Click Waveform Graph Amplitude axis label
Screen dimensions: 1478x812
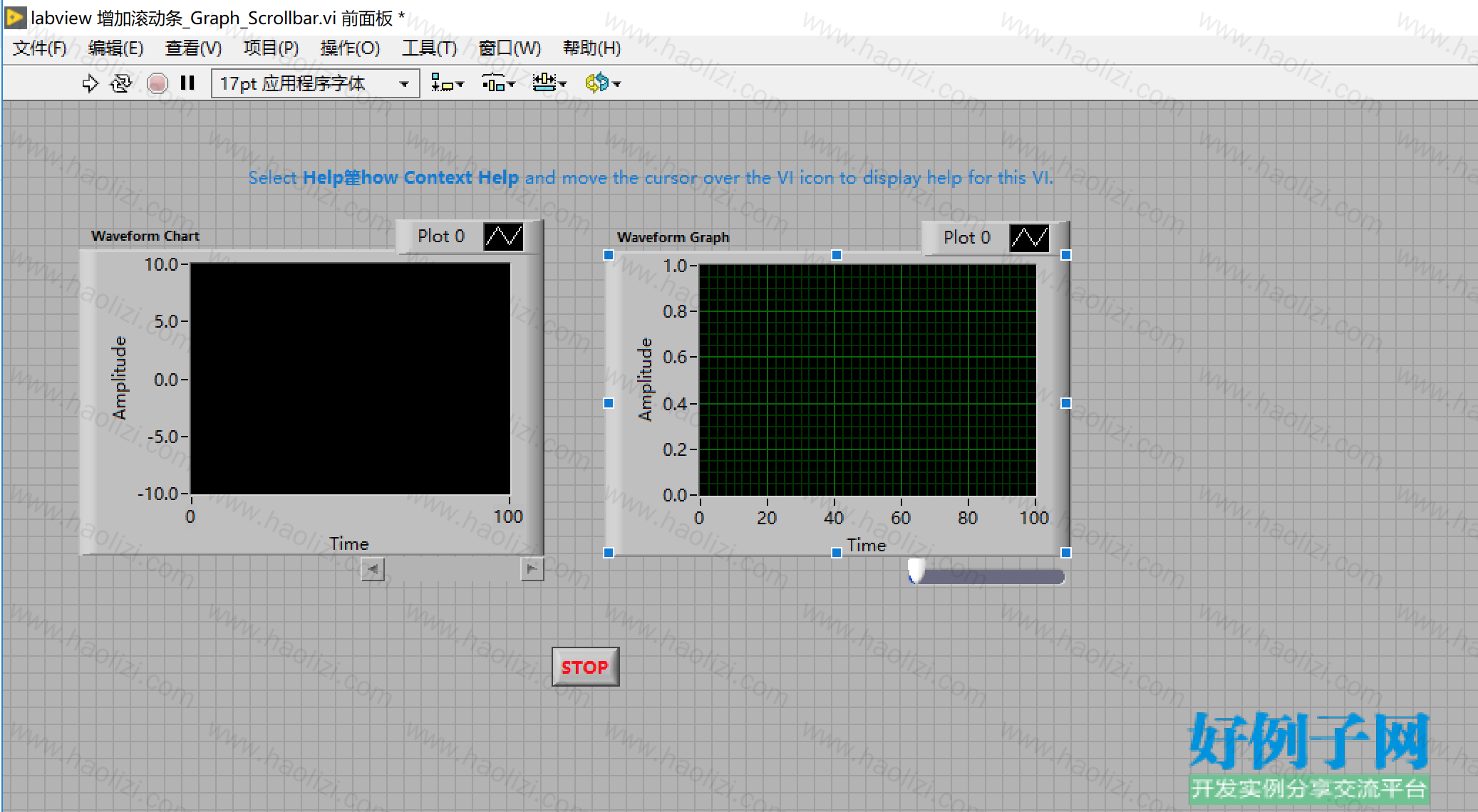point(646,380)
